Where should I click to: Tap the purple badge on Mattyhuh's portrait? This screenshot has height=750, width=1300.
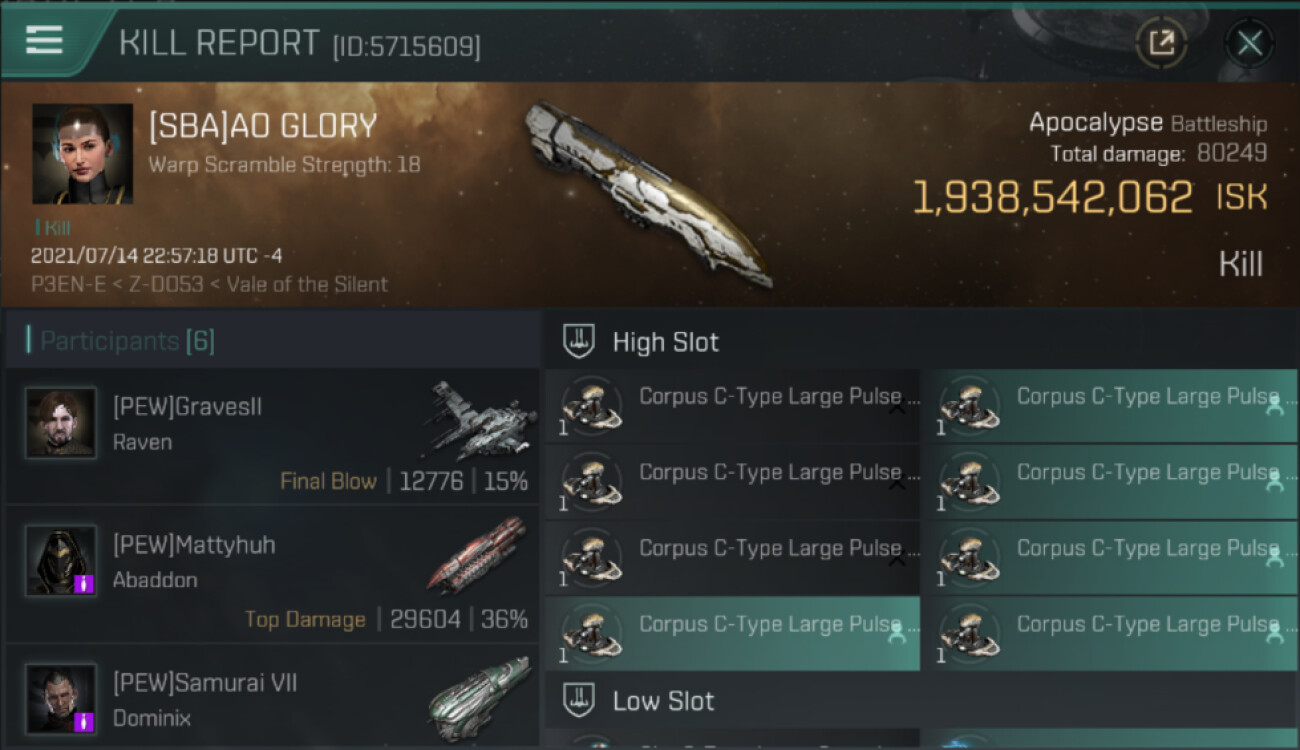(84, 583)
